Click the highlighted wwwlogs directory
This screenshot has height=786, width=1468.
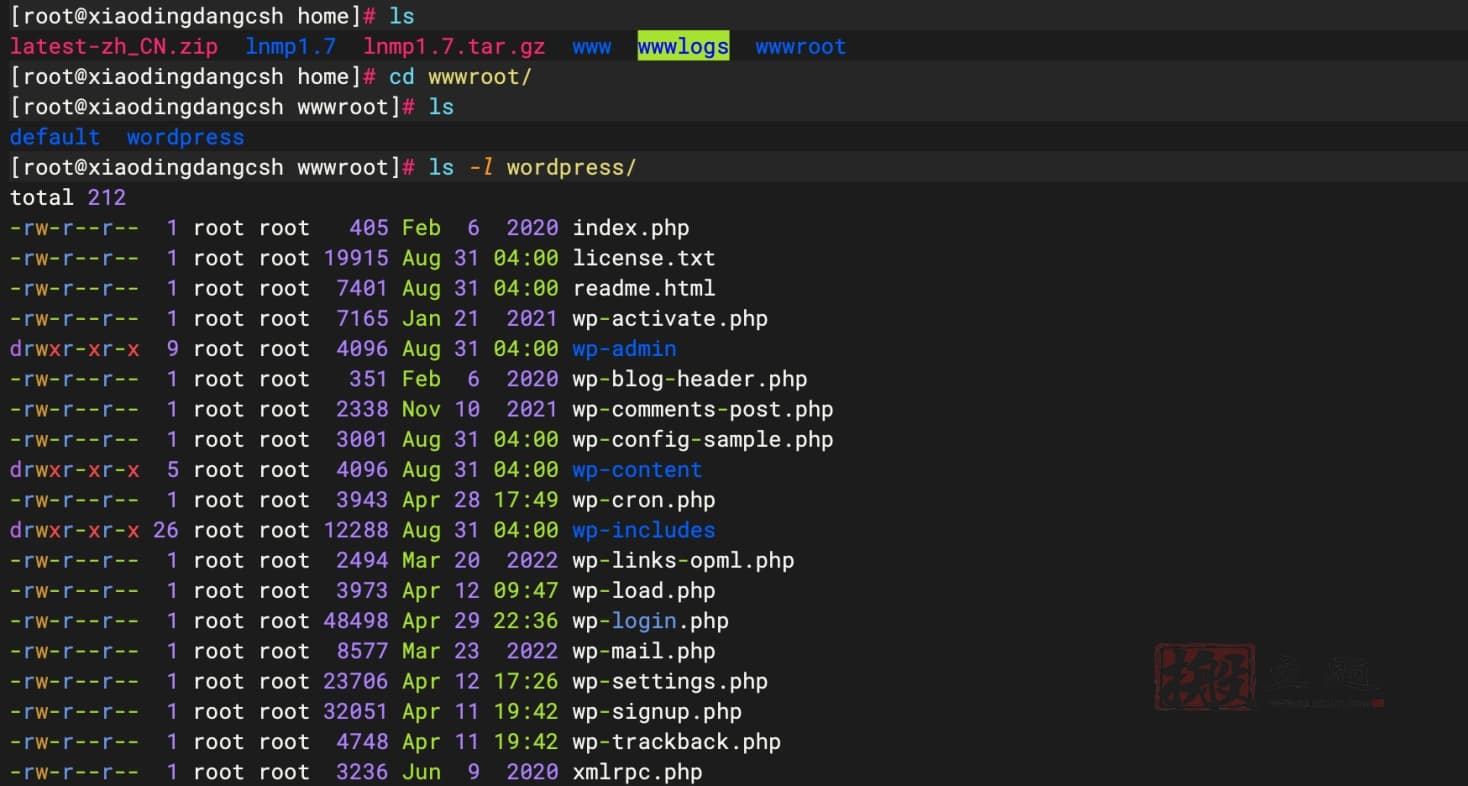point(683,46)
